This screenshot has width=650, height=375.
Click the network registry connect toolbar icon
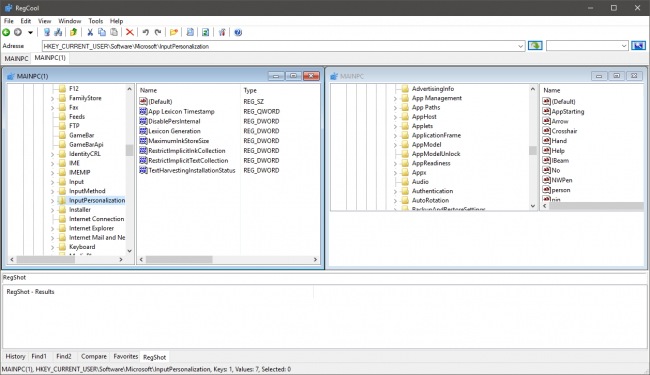click(58, 32)
